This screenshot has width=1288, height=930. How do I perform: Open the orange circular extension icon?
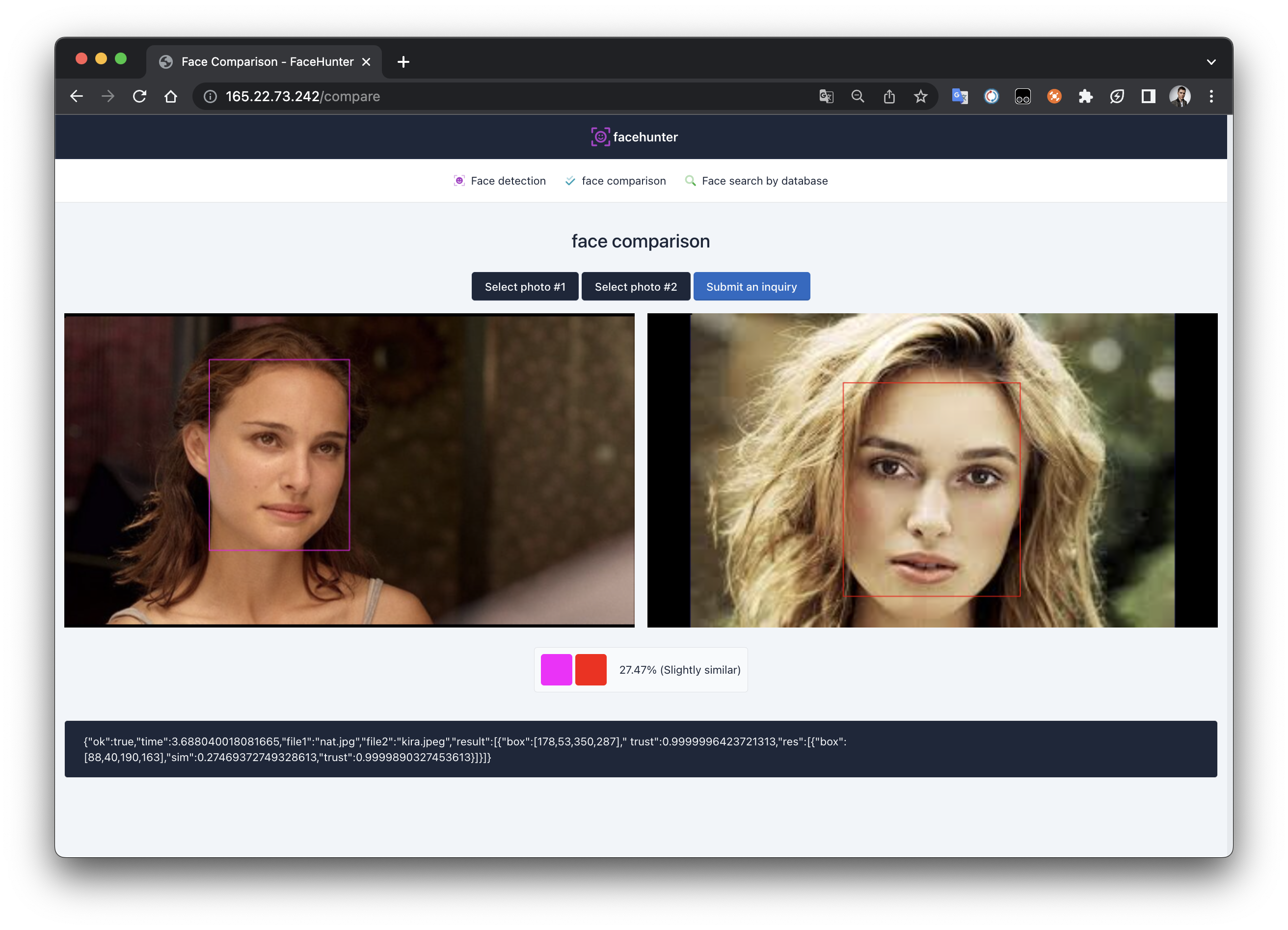1054,97
